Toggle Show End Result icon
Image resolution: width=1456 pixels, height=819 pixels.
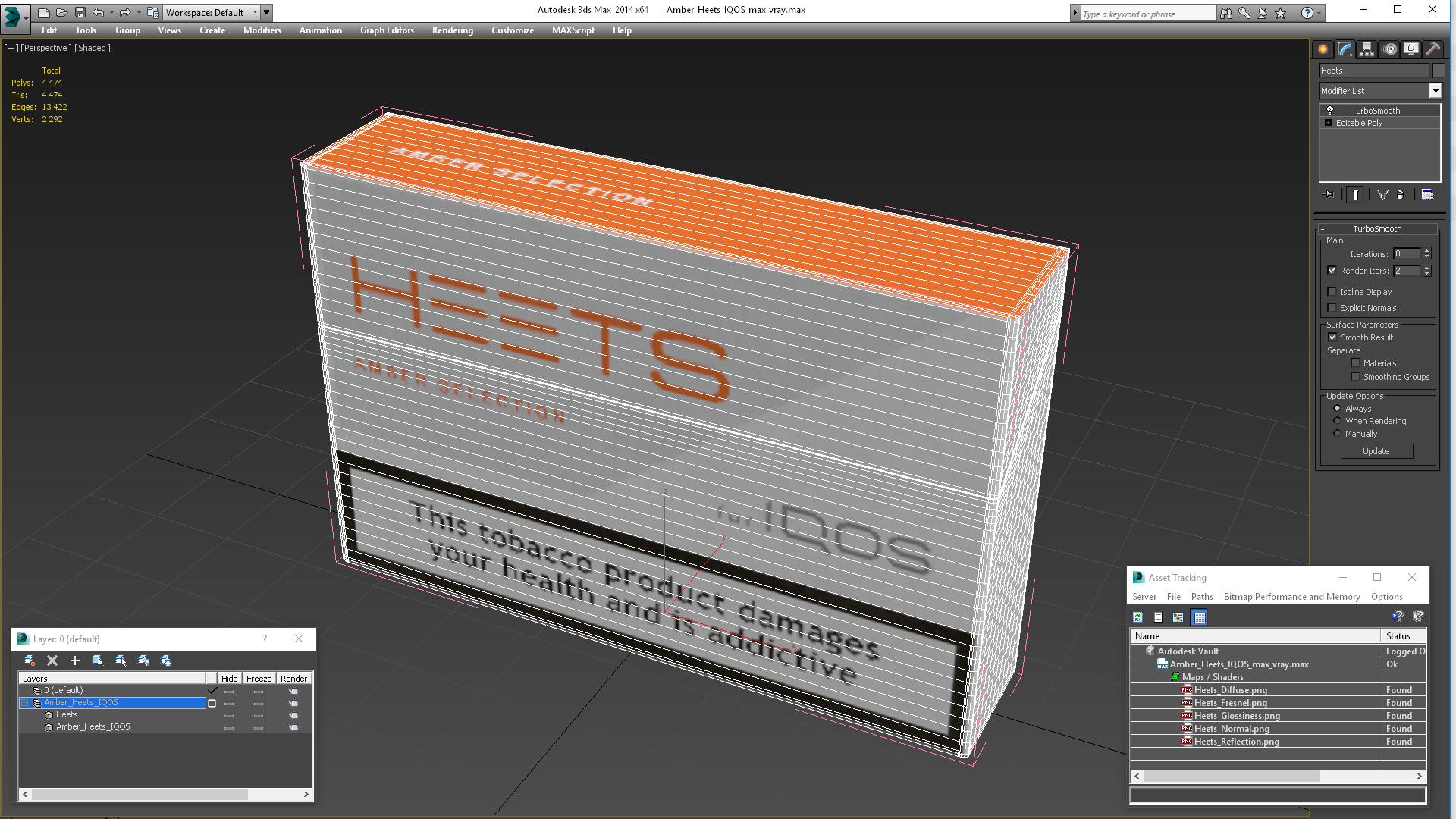[x=1356, y=195]
